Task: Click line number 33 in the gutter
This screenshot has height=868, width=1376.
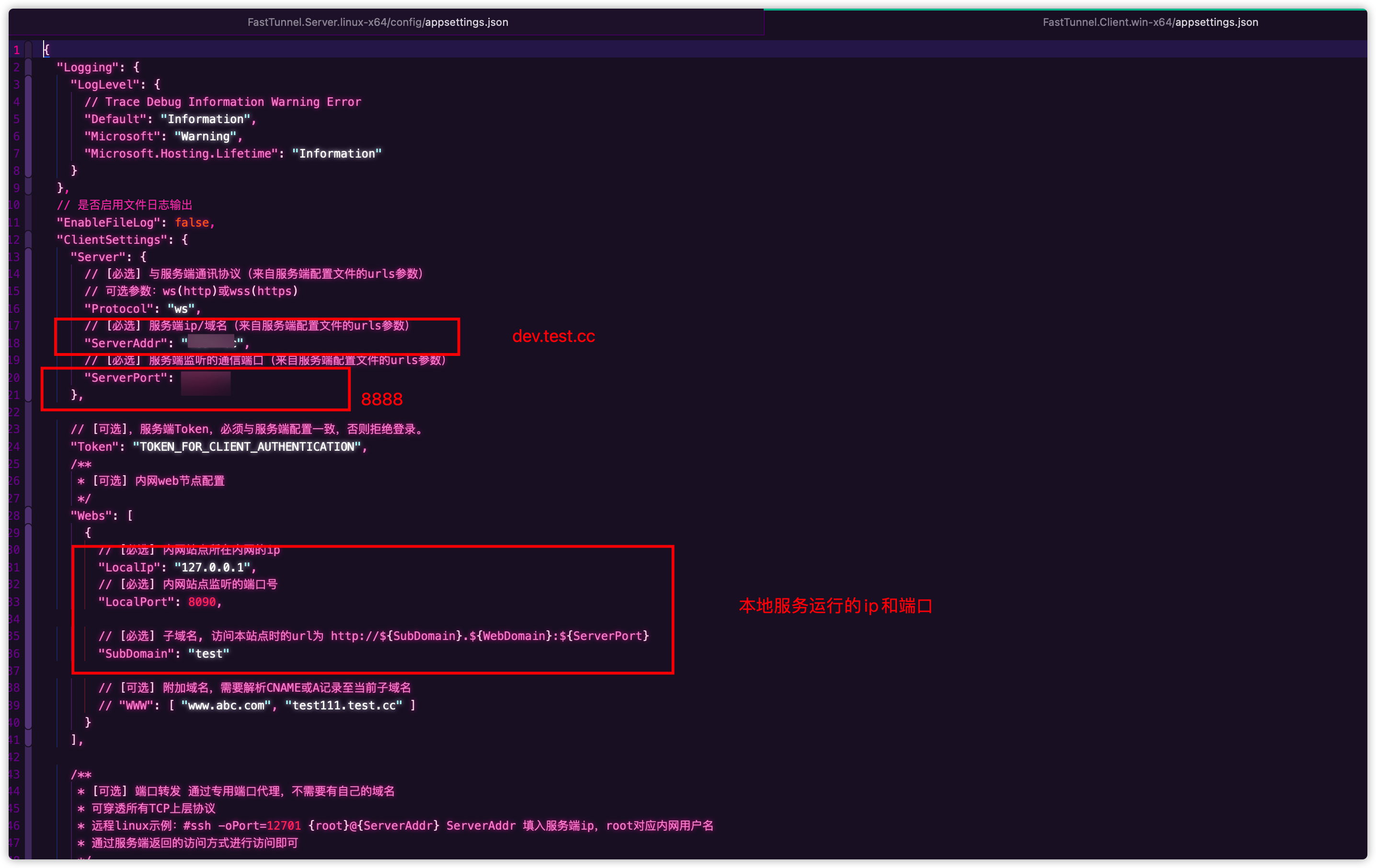Action: 14,602
